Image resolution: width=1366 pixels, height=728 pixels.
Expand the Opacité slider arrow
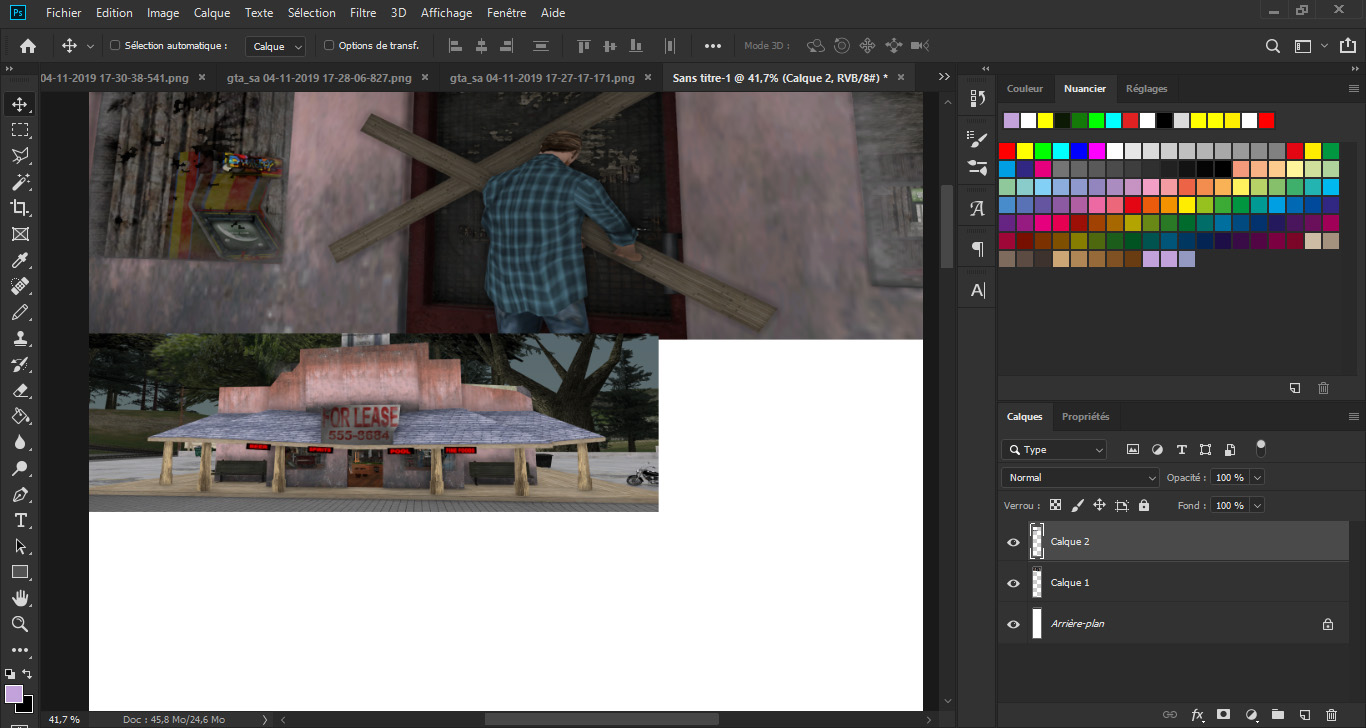click(1257, 478)
